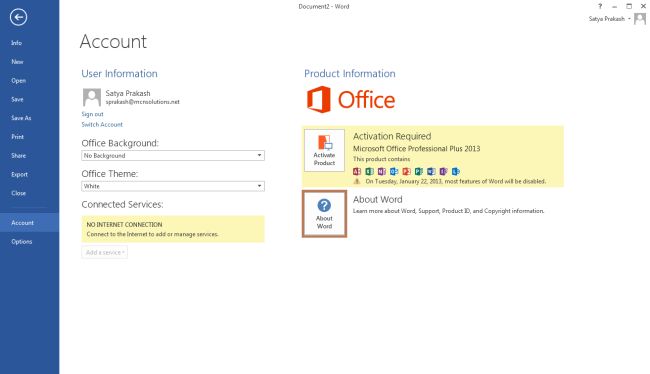Click the Excel app icon
Screen dimensions: 650x374
[x=369, y=171]
